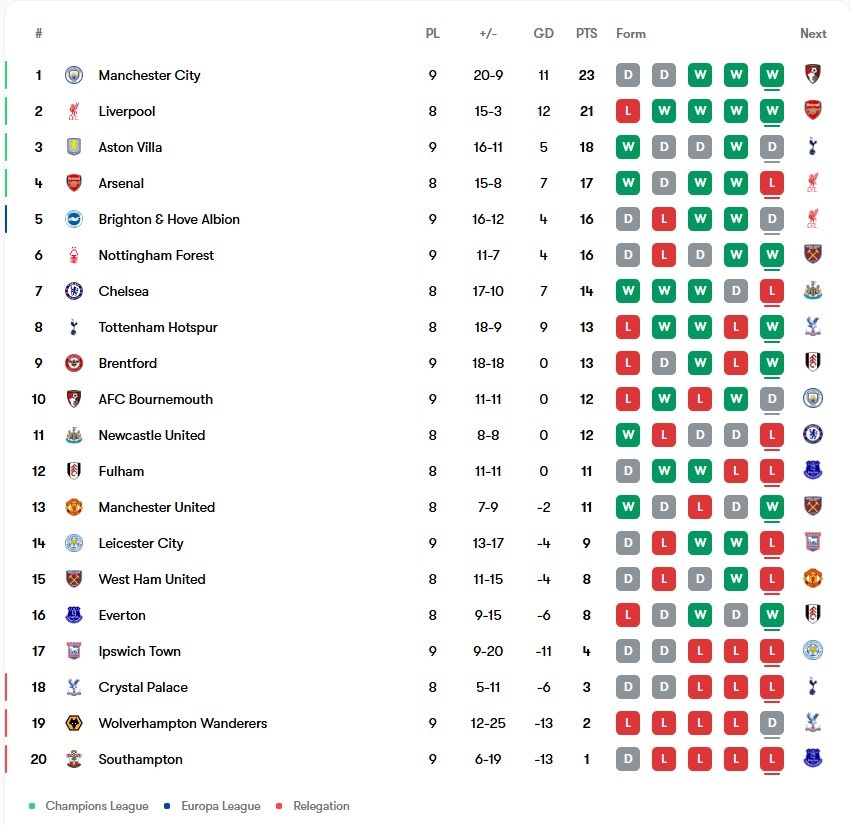Sort table by PTS column header
851x825 pixels.
(x=586, y=34)
